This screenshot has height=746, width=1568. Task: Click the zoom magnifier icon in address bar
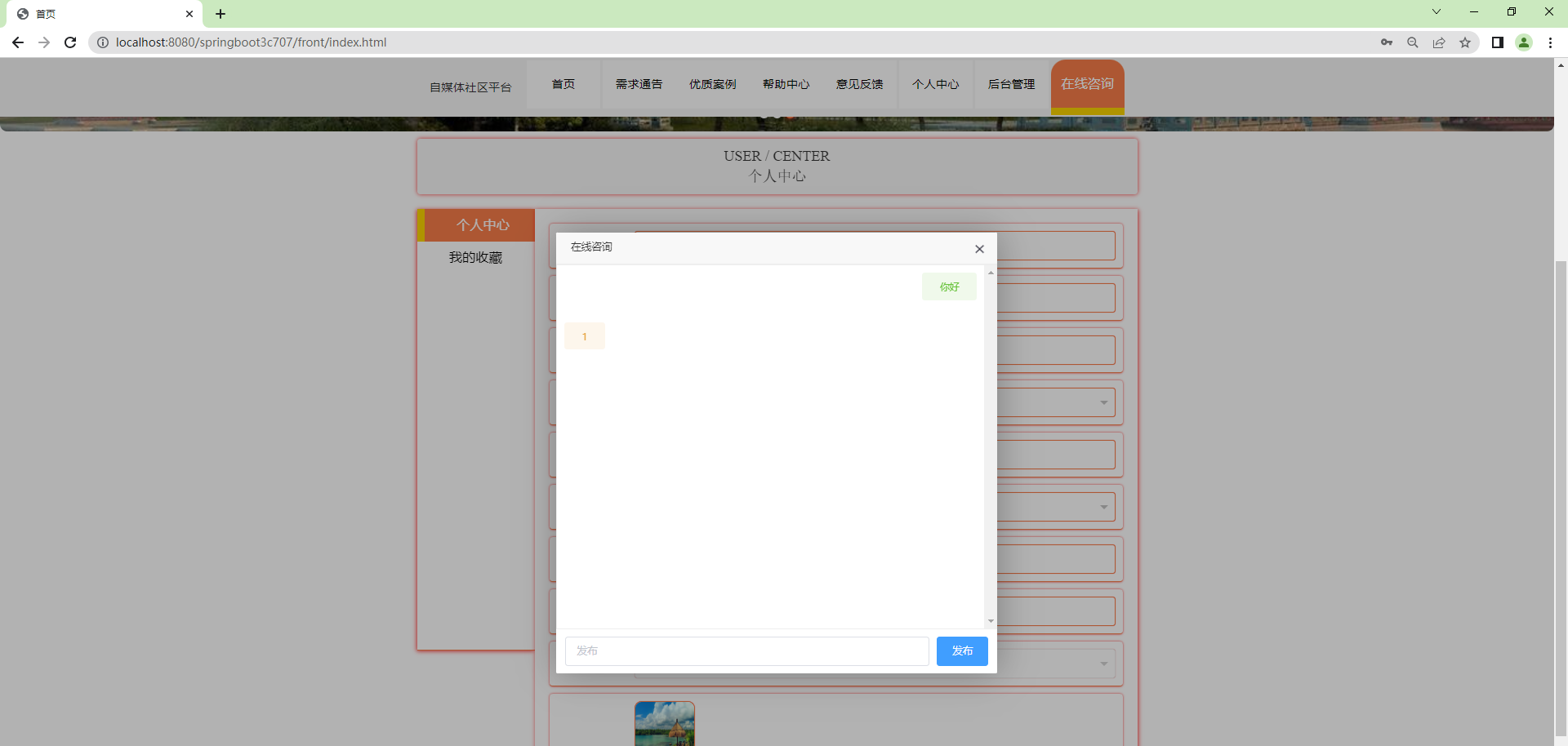point(1413,42)
